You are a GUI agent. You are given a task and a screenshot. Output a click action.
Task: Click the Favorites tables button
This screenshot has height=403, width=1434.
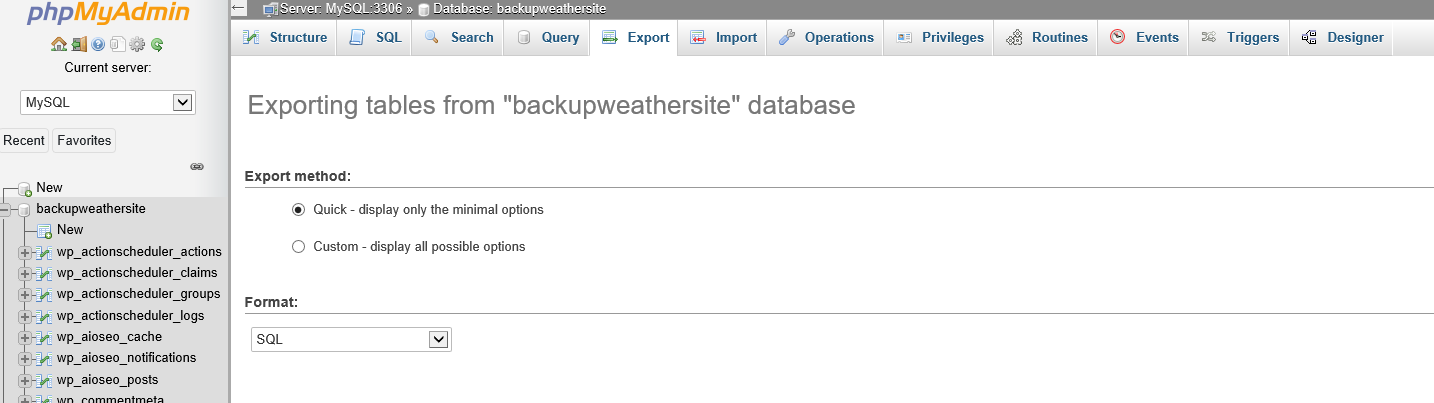pyautogui.click(x=84, y=141)
